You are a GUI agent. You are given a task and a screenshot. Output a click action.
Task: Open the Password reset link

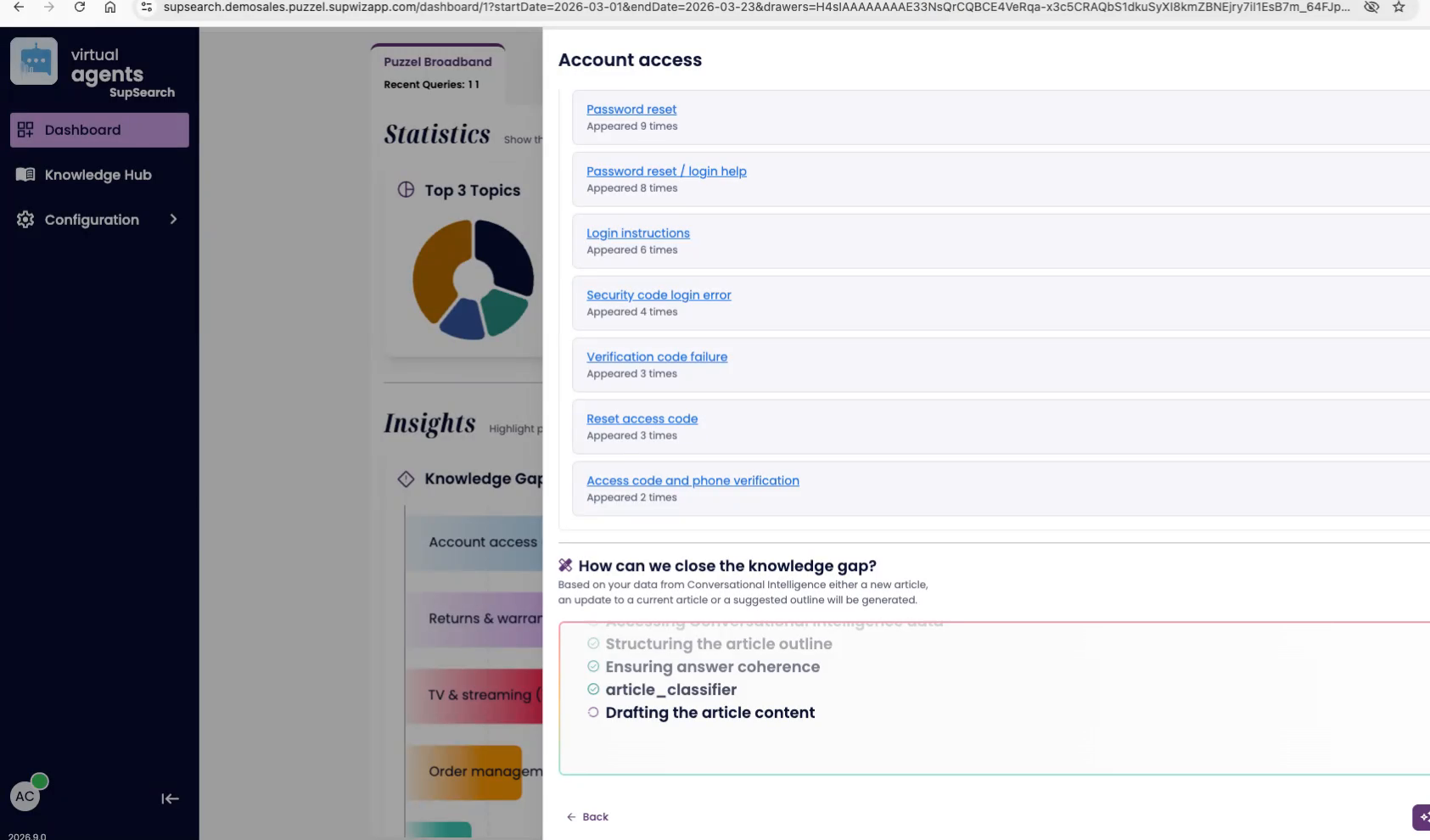[631, 109]
